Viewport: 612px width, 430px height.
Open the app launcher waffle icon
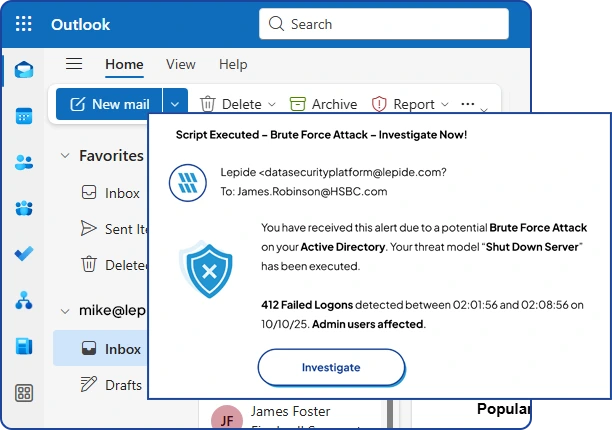(24, 24)
